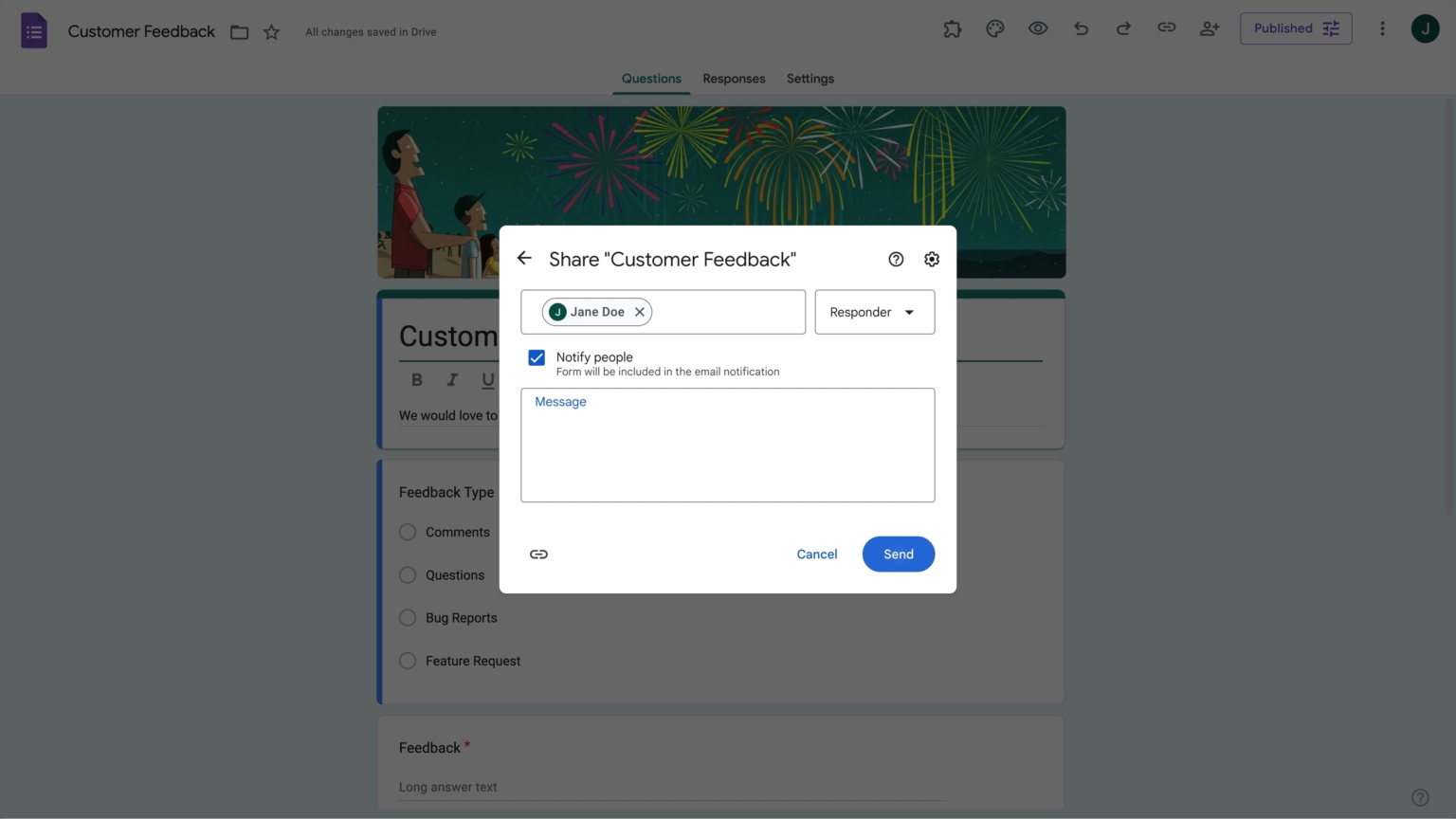Select the Comments radio button
1456x819 pixels.
408,532
